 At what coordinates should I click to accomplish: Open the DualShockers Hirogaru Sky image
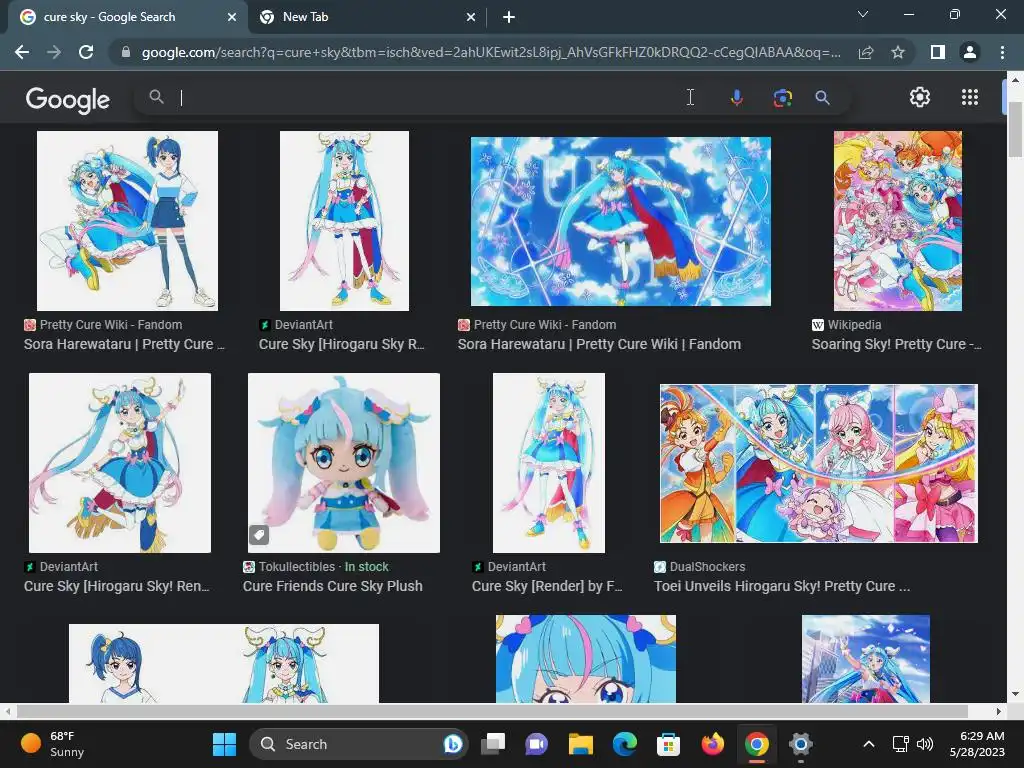coord(819,463)
